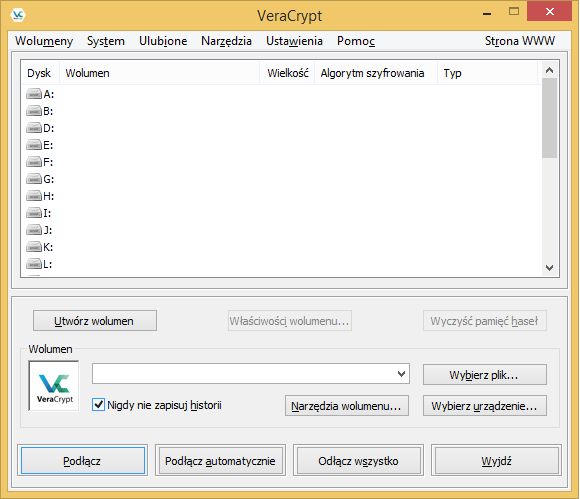Click the Podłącz button
The image size is (580, 499).
82,461
